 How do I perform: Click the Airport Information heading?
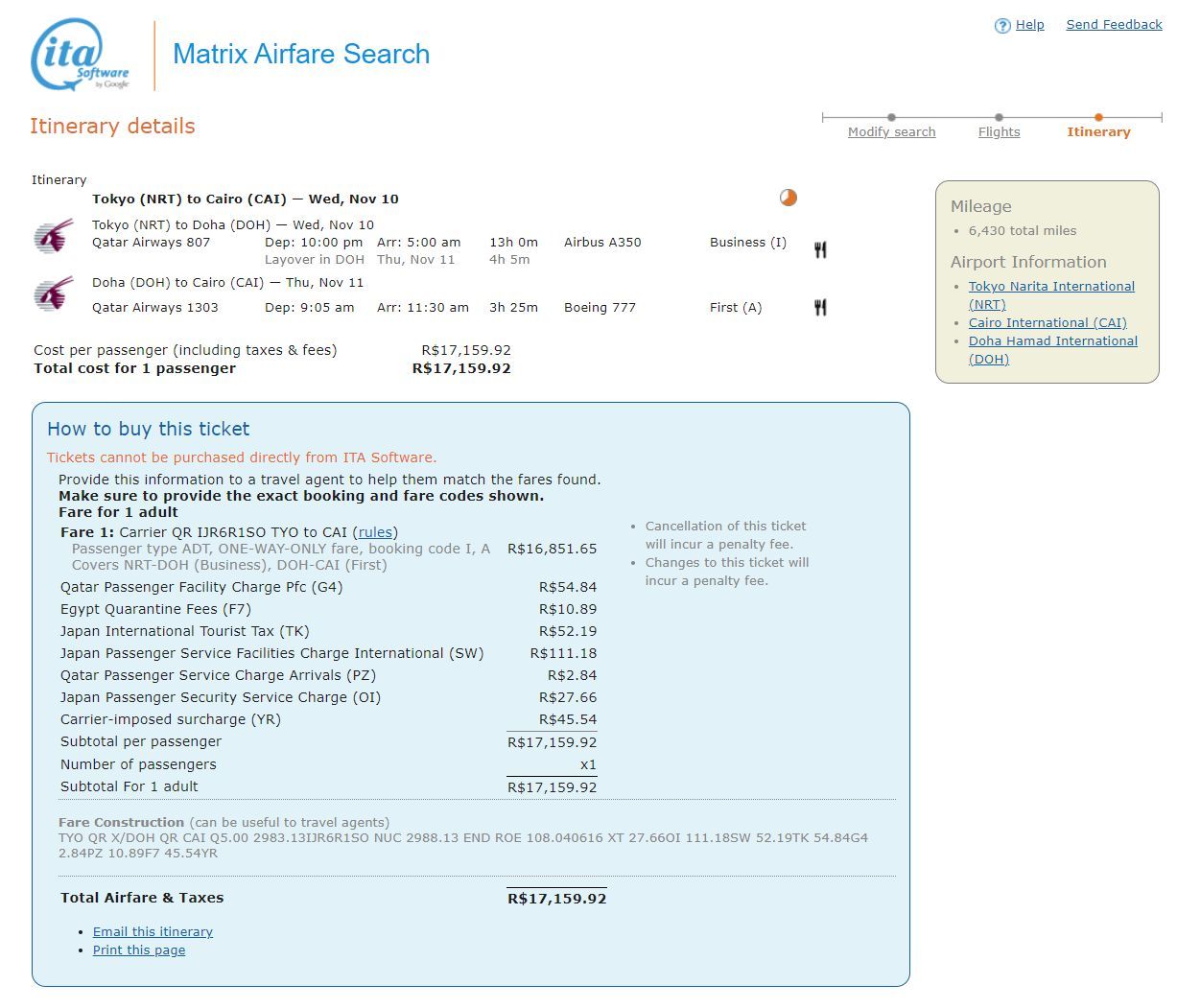[x=1028, y=263]
